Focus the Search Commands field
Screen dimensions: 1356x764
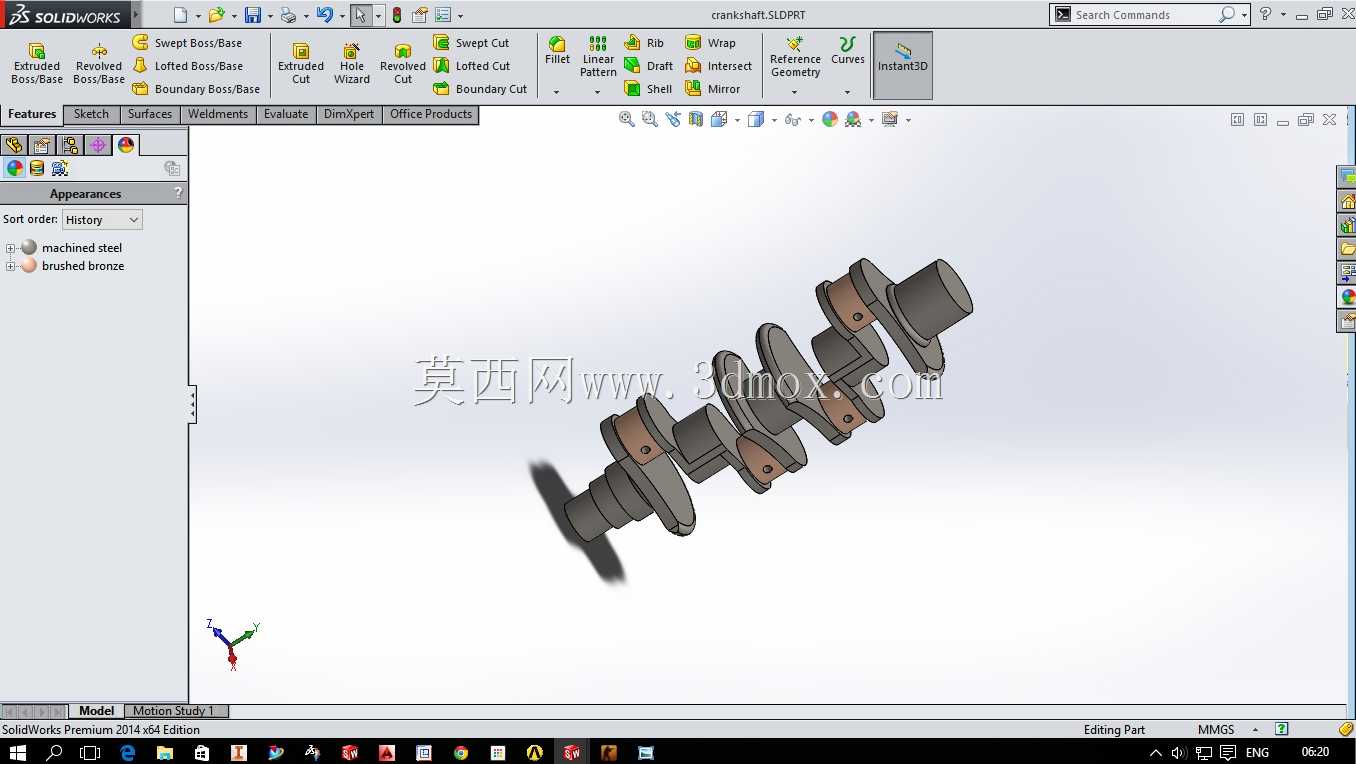(1143, 15)
